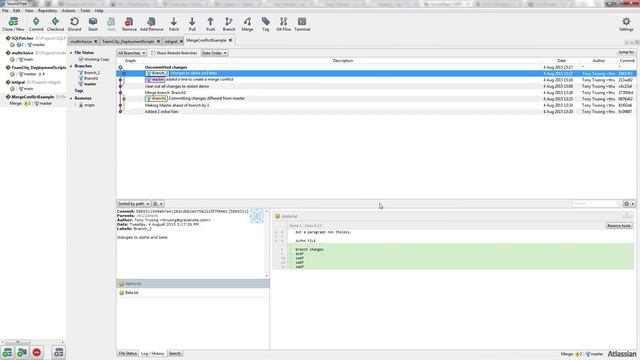Select Branch1 in the Branches list
The image size is (640, 360).
tap(91, 78)
